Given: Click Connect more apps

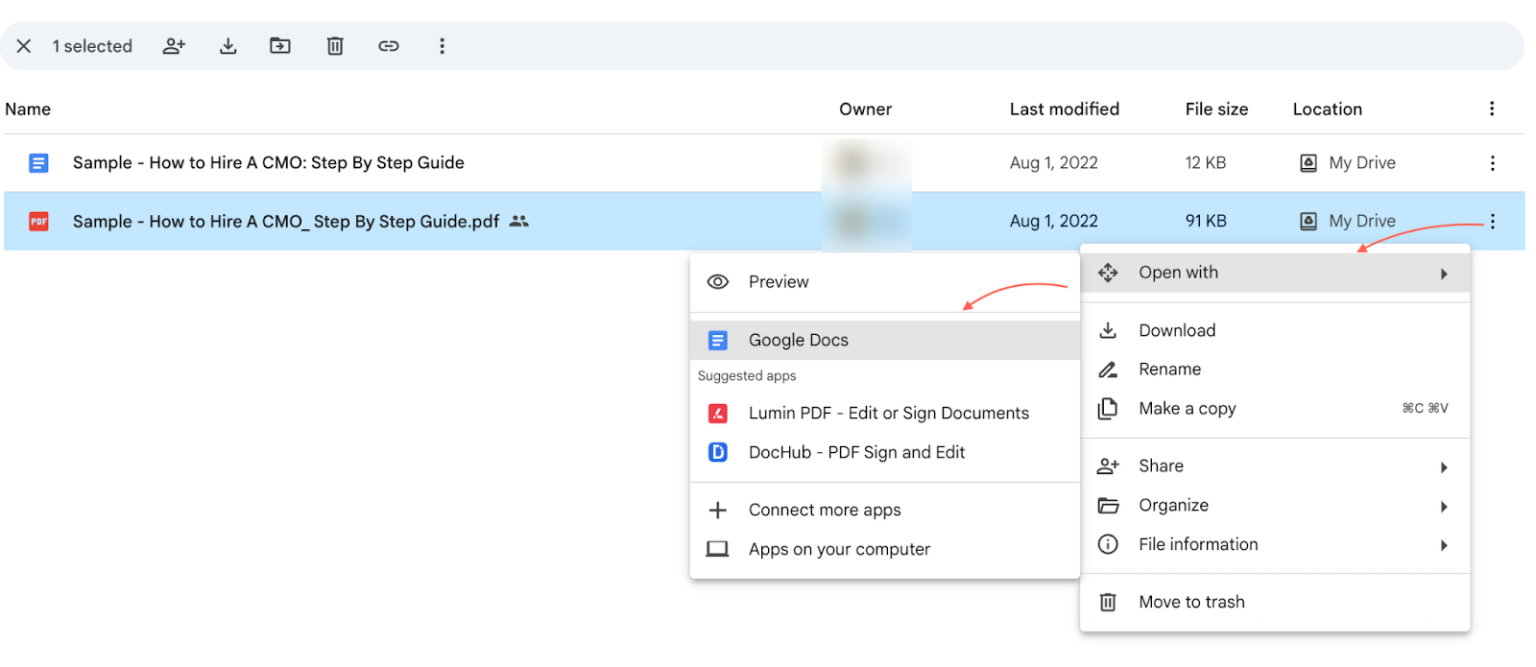Looking at the screenshot, I should click(824, 510).
